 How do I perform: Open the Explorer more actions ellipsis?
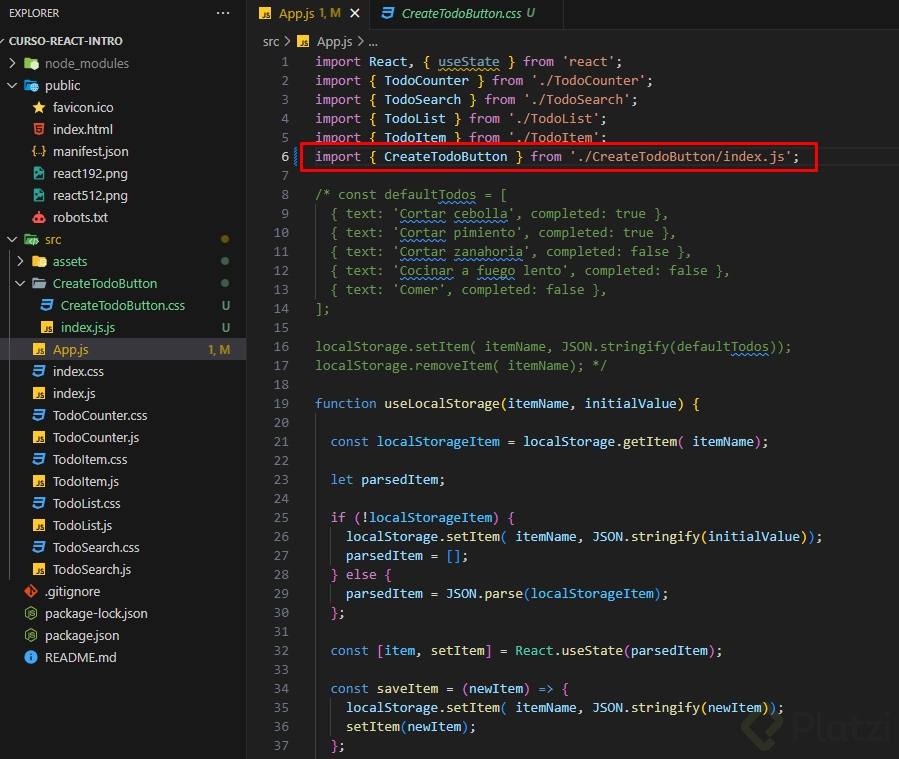(x=222, y=13)
